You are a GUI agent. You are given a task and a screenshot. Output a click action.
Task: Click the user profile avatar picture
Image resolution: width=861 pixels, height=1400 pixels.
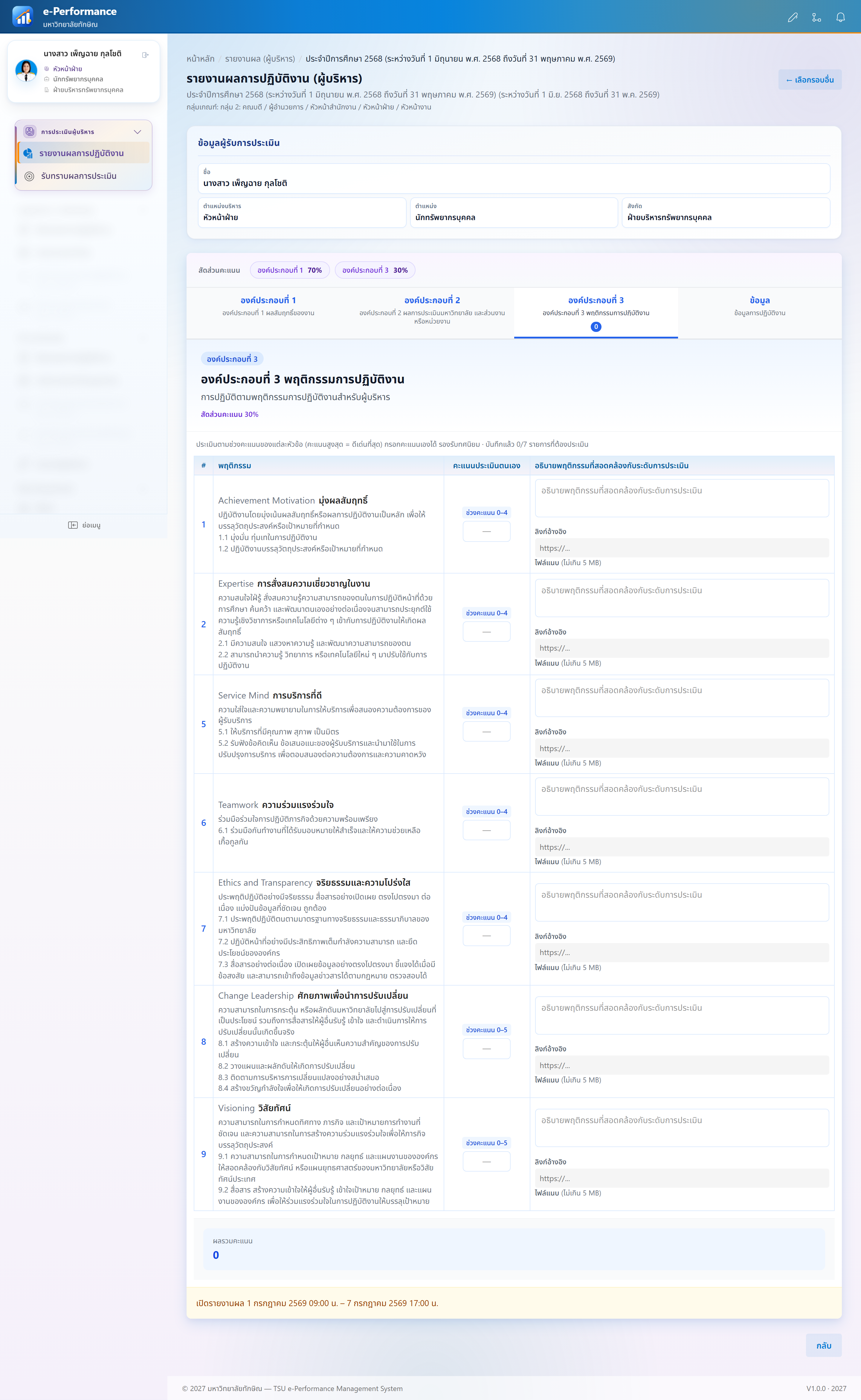[26, 71]
